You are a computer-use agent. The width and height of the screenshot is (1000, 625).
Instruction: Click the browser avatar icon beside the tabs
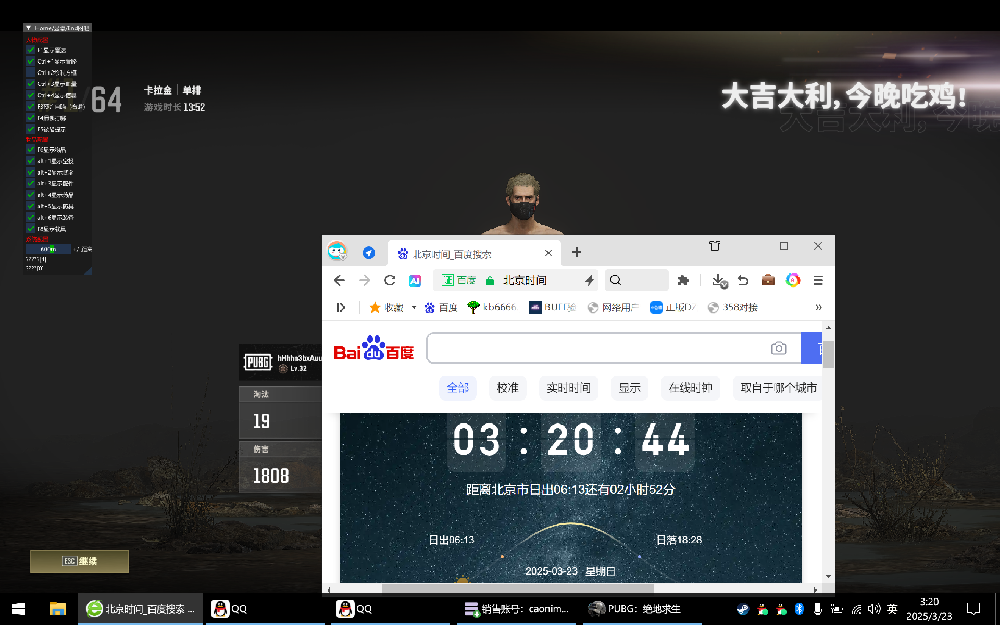[337, 251]
